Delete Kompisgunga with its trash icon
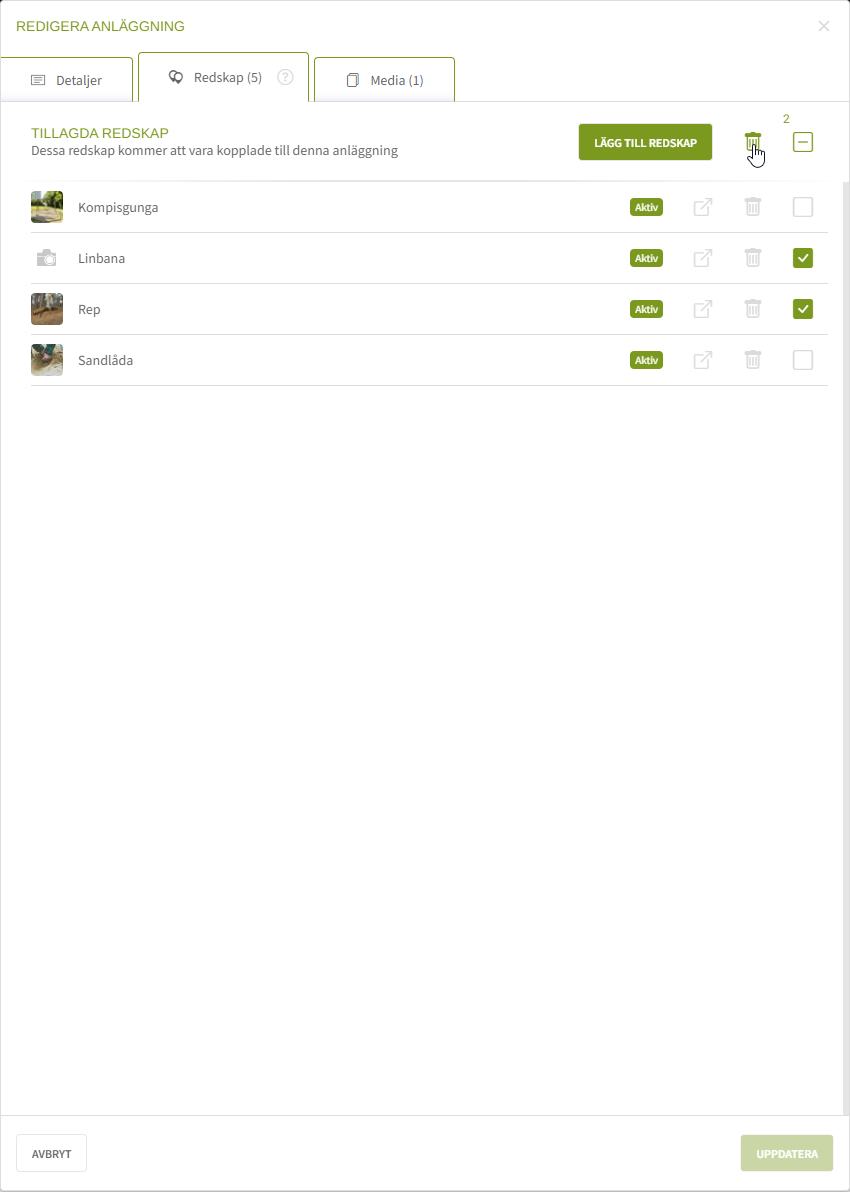850x1192 pixels. point(753,207)
